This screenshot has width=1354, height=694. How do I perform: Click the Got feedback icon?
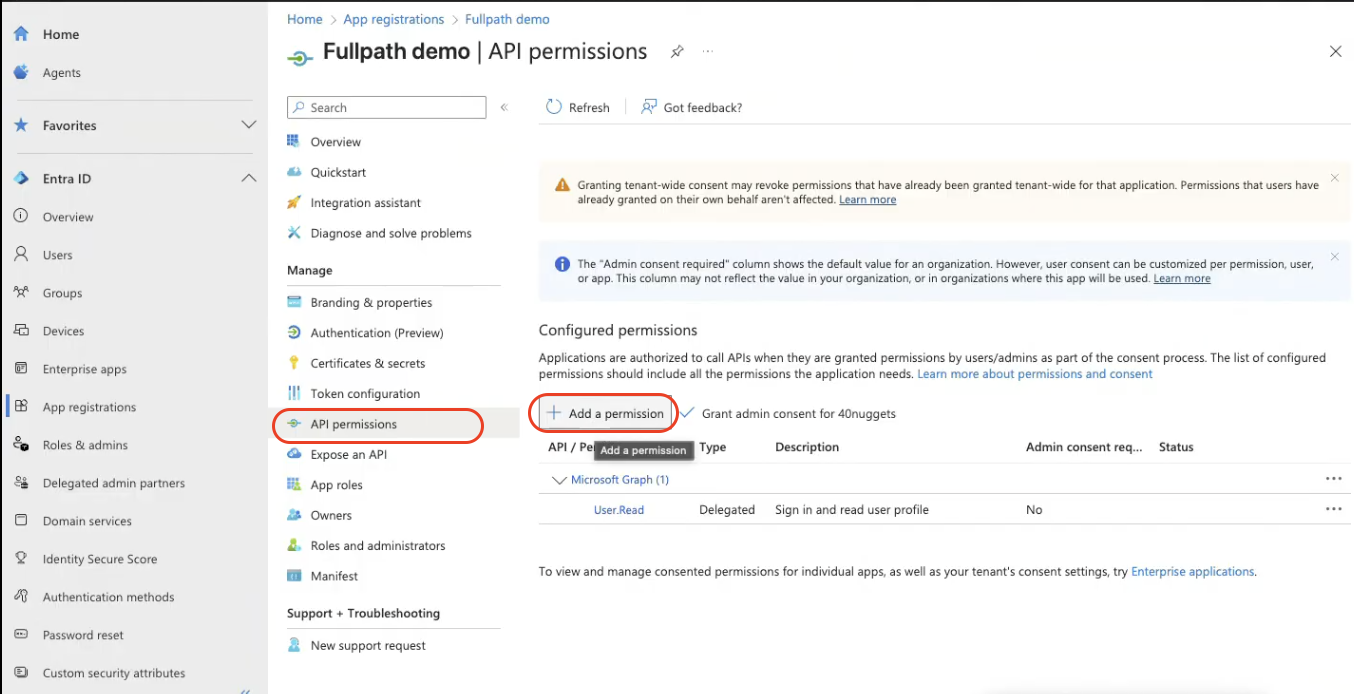(x=650, y=107)
